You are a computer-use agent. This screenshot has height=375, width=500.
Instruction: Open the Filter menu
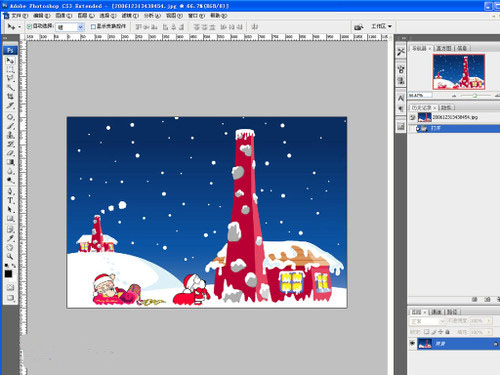click(130, 16)
